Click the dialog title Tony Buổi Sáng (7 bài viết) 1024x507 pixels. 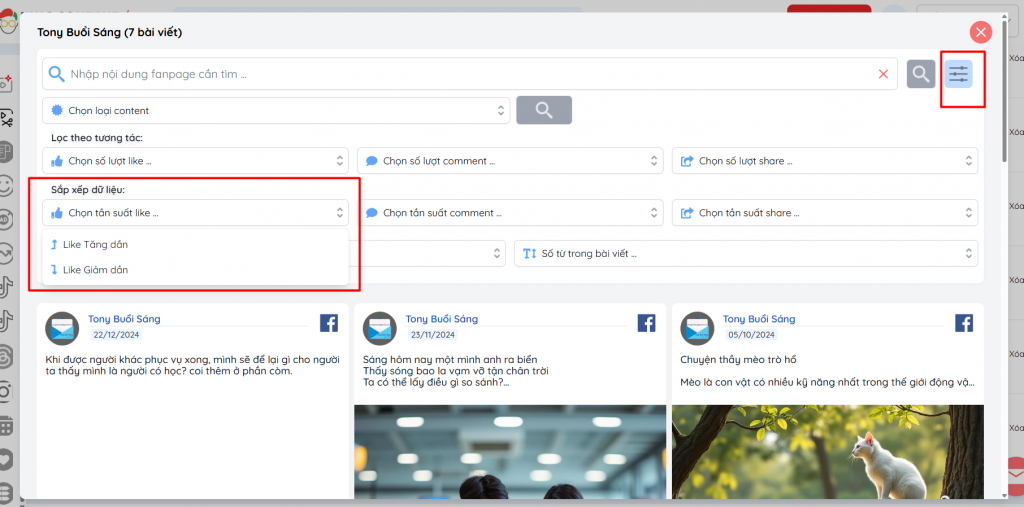click(x=110, y=32)
